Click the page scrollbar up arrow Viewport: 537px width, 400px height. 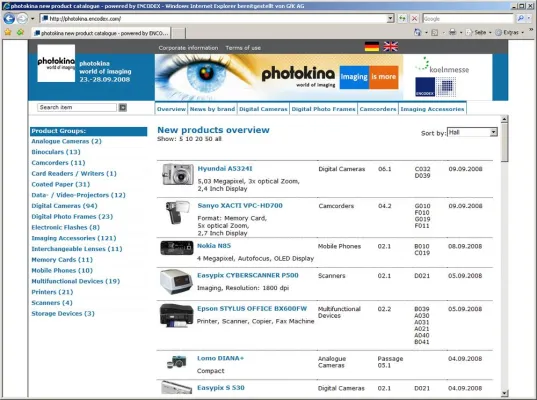pos(504,119)
